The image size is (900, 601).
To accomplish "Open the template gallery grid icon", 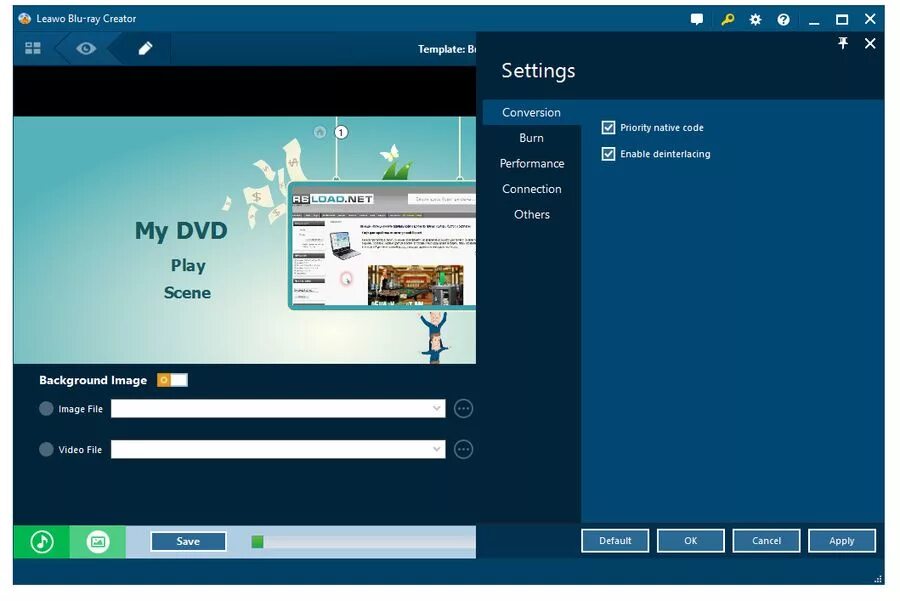I will [32, 47].
